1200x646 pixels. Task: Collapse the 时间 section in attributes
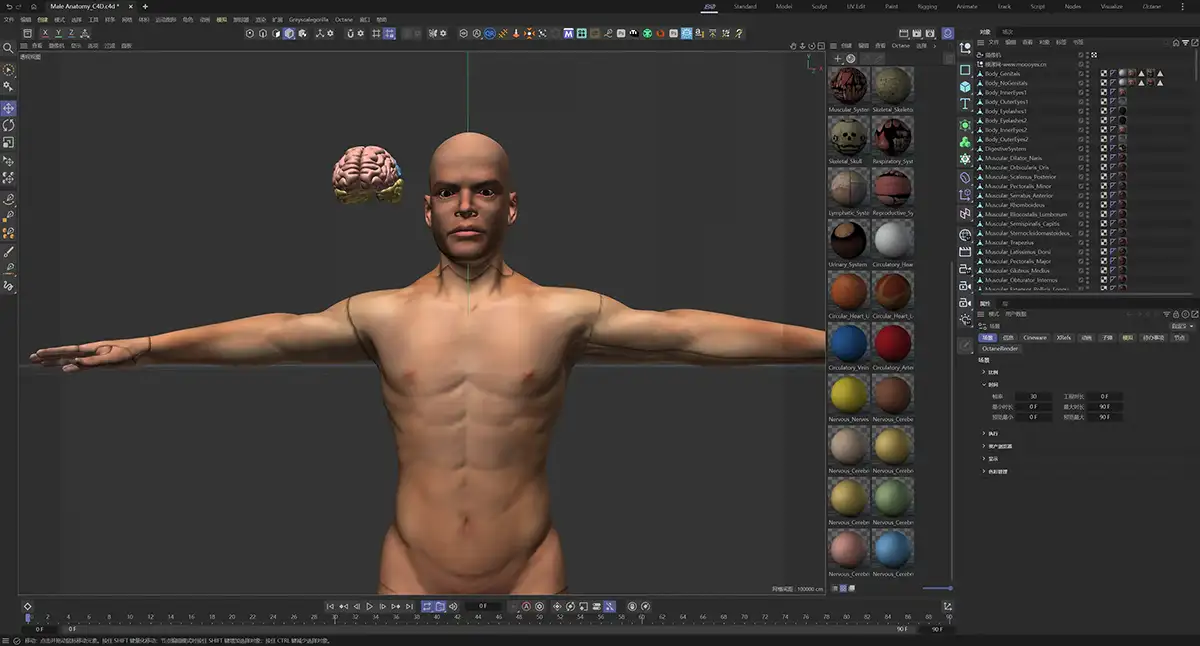click(983, 384)
